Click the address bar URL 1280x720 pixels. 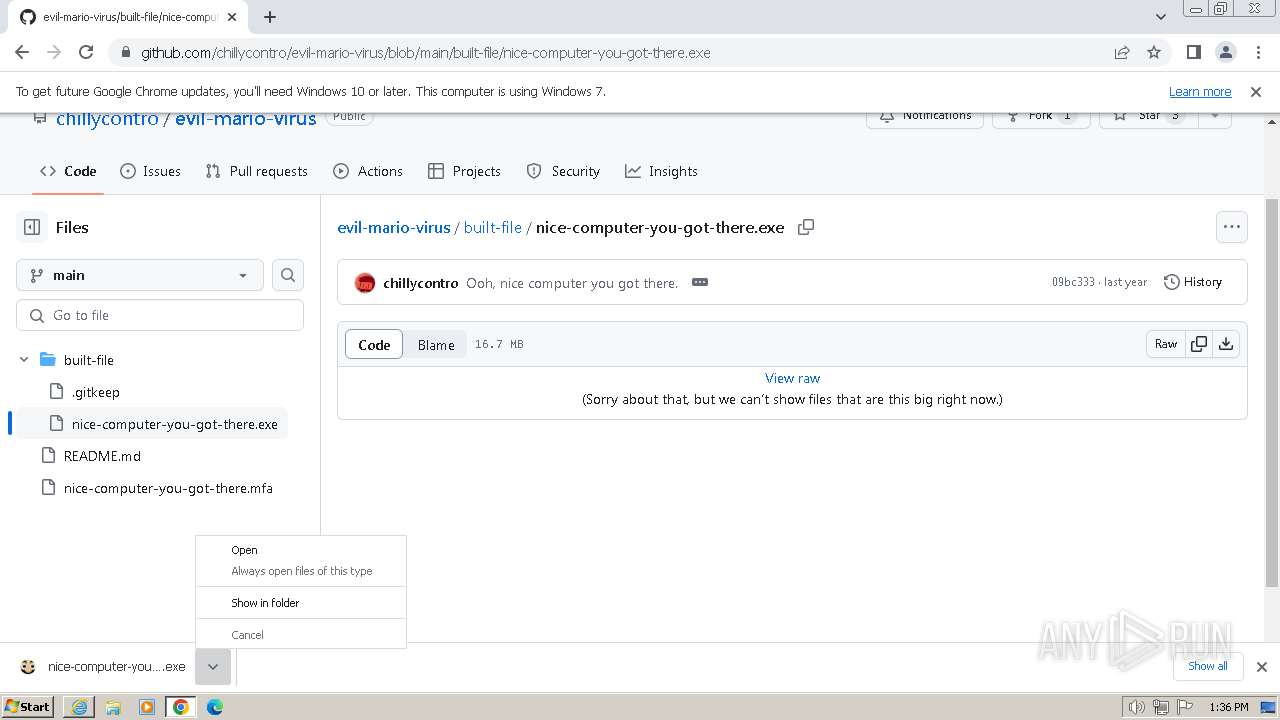coord(425,52)
